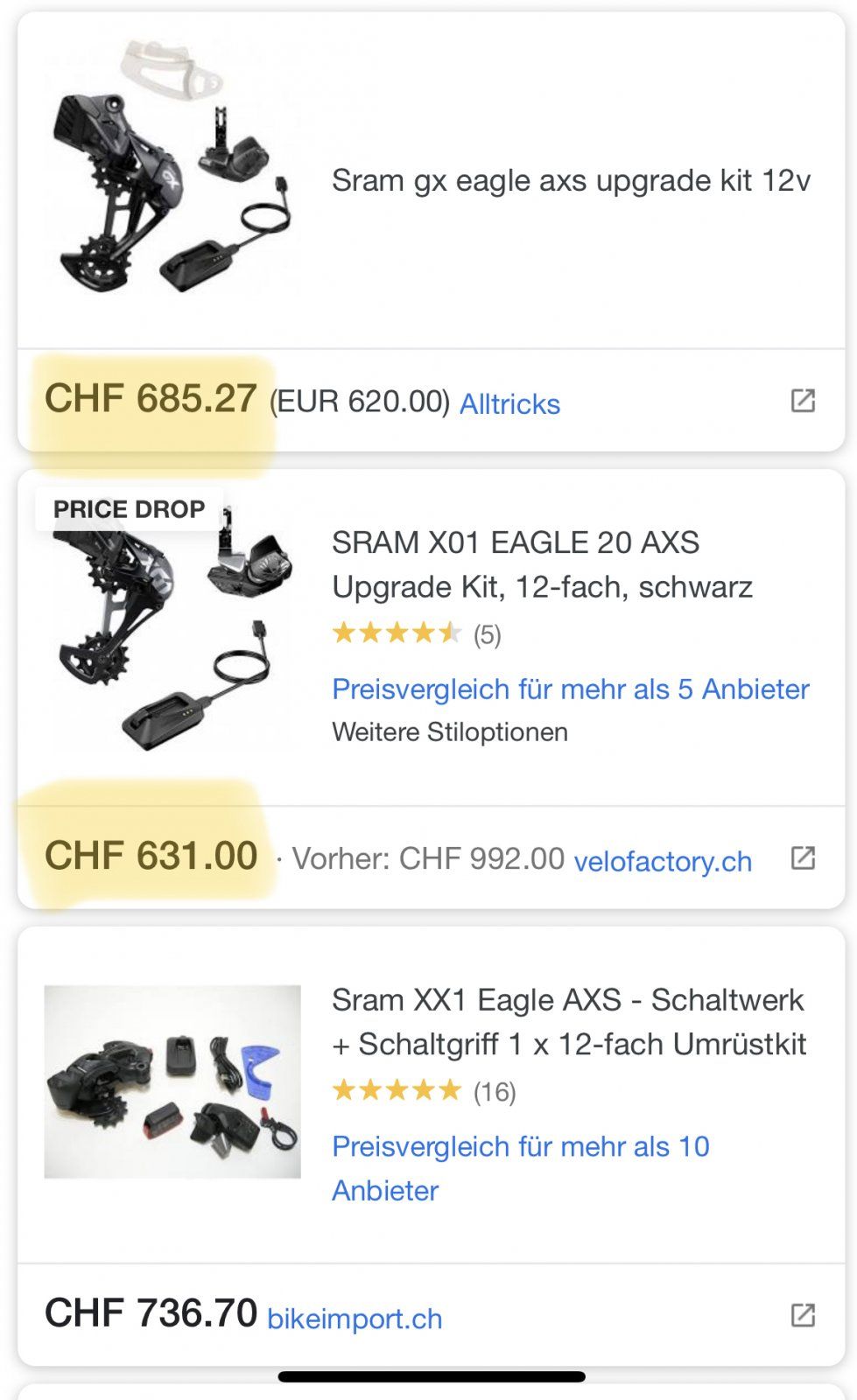
Task: Tap Weitere Stiloptionen under the X01 kit
Action: pyautogui.click(x=450, y=731)
